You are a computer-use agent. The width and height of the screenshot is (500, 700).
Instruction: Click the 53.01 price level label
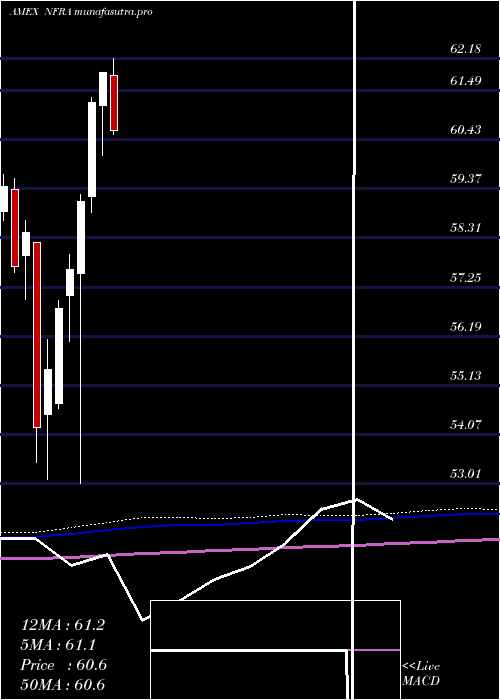coord(466,473)
